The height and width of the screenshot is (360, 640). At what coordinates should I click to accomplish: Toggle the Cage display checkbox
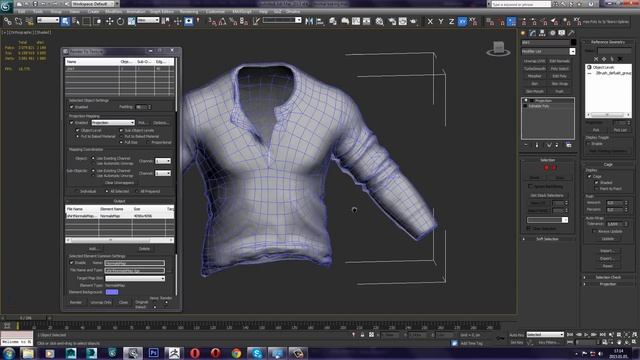[589, 176]
